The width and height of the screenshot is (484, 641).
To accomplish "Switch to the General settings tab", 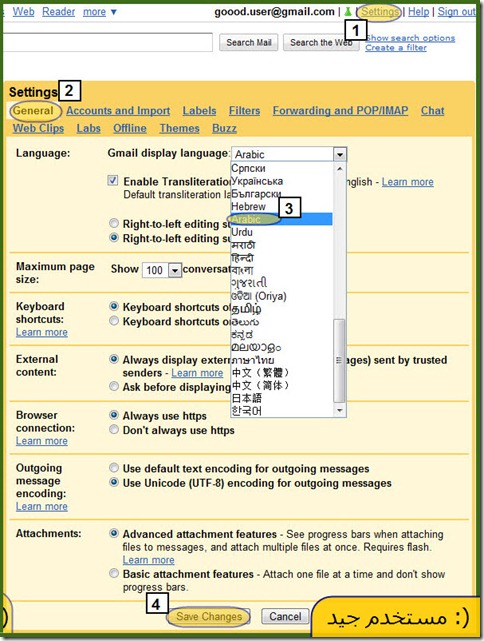I will (33, 111).
